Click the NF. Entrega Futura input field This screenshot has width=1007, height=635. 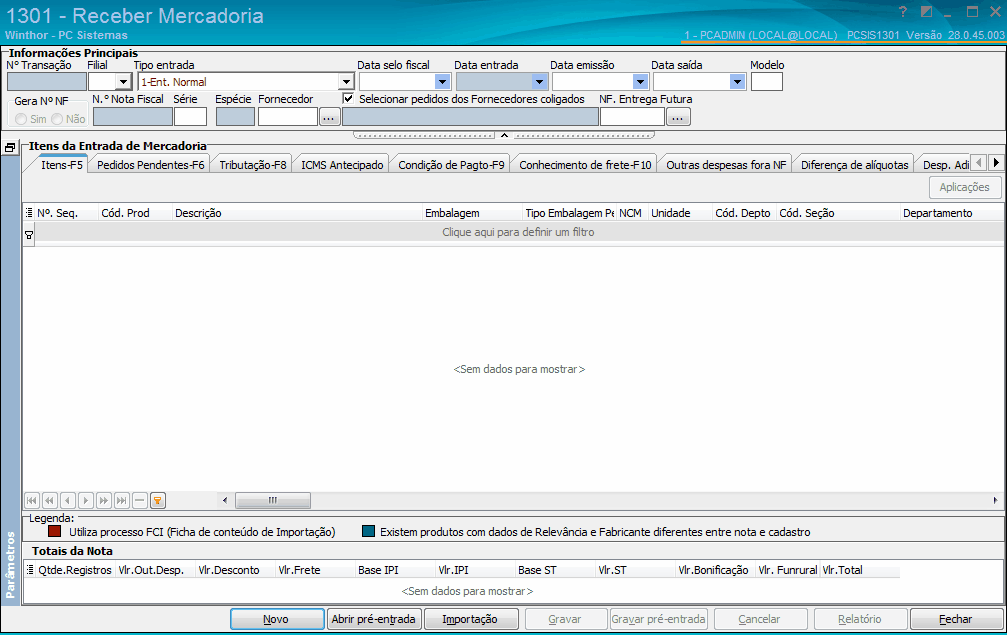point(632,117)
